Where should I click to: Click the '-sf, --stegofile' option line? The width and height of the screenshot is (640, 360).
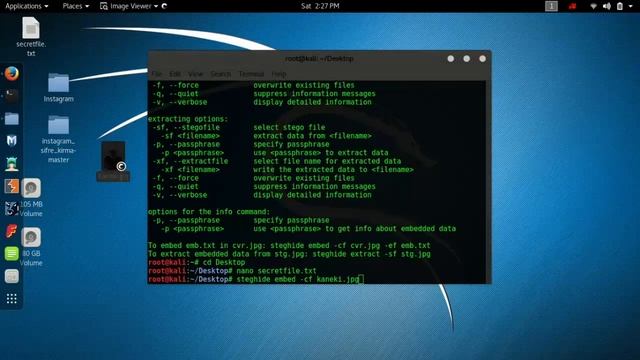tap(239, 127)
